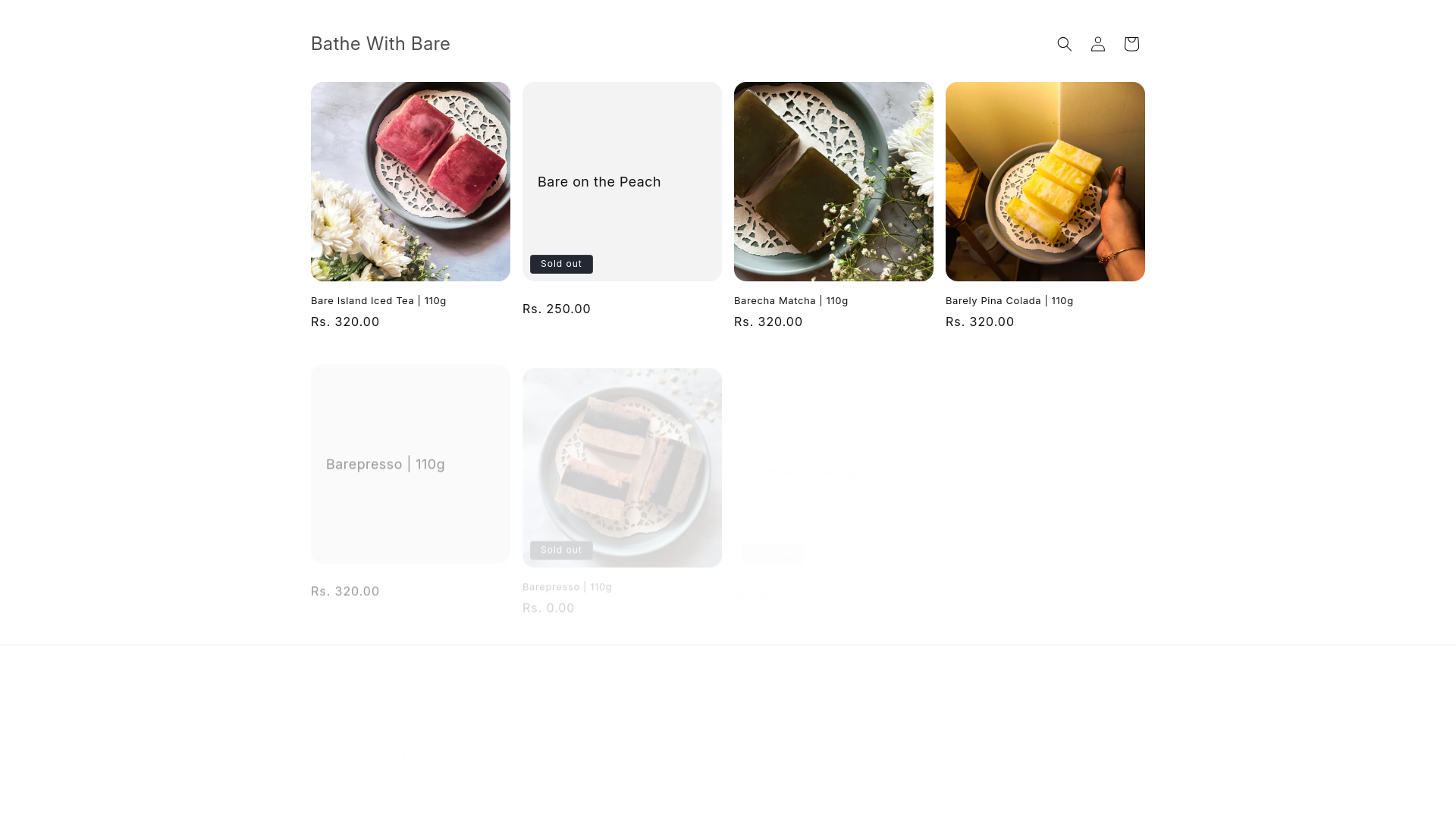Open the account login icon

1097,44
